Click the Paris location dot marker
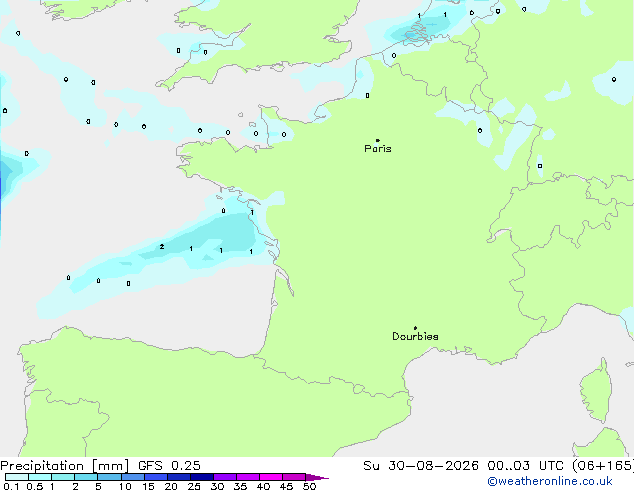The width and height of the screenshot is (634, 490). click(x=378, y=140)
